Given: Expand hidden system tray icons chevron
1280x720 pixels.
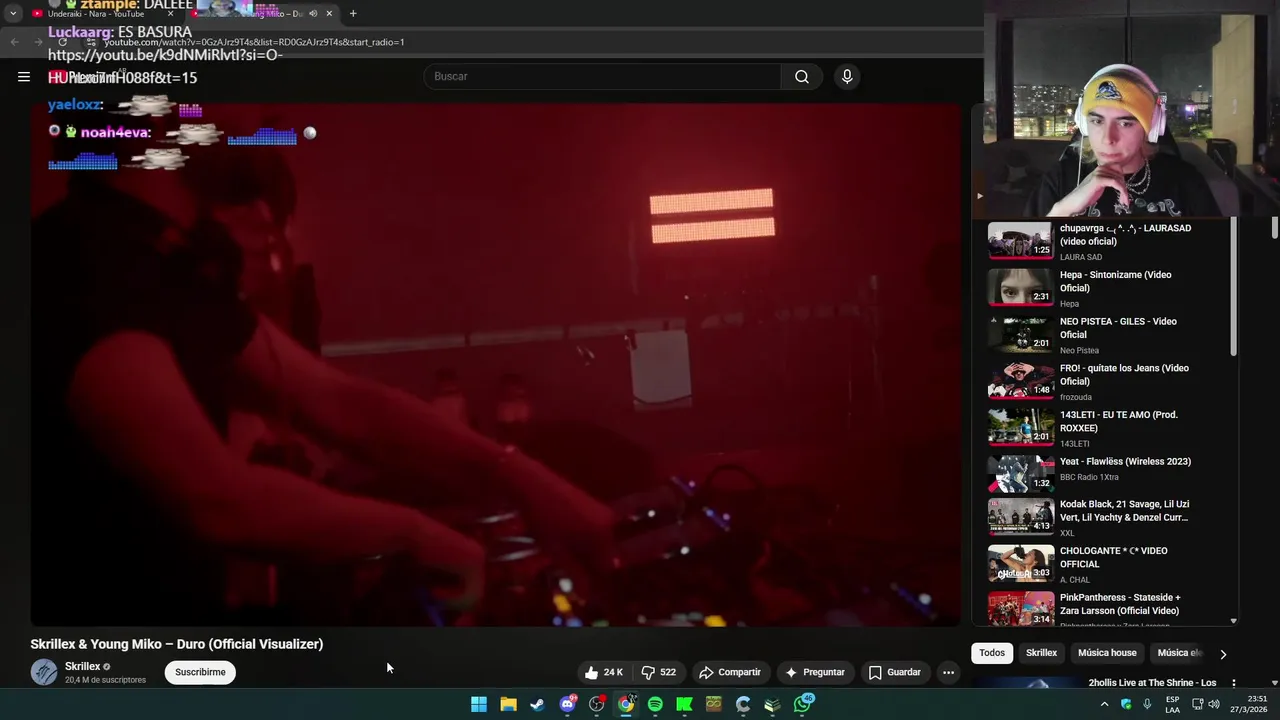Looking at the screenshot, I should 1105,704.
